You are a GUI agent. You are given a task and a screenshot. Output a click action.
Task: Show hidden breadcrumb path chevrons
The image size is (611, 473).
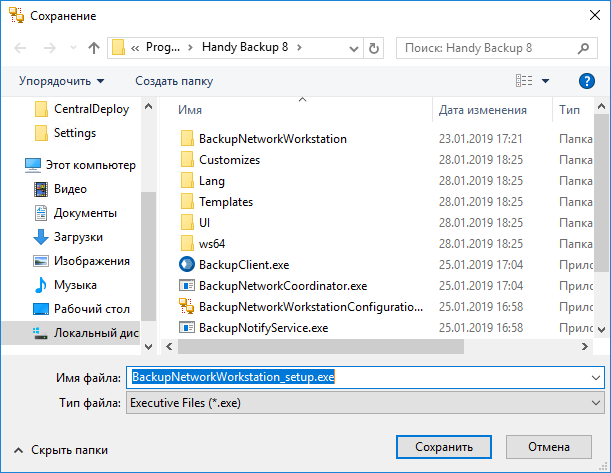135,48
